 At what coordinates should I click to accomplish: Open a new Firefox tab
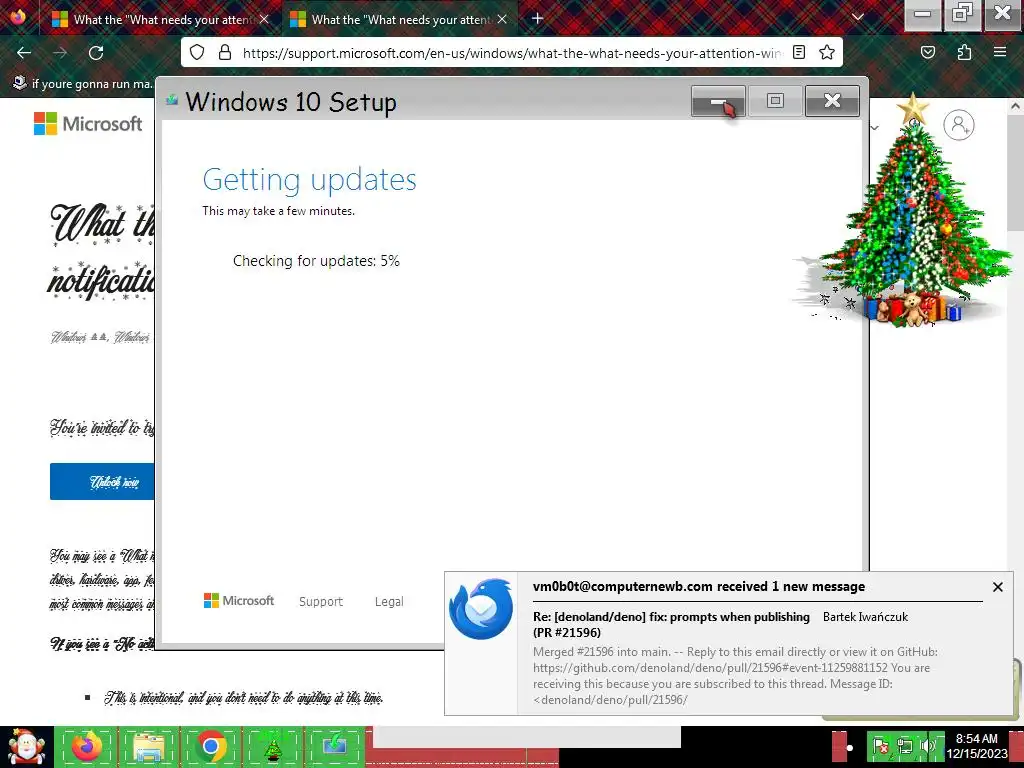point(537,18)
